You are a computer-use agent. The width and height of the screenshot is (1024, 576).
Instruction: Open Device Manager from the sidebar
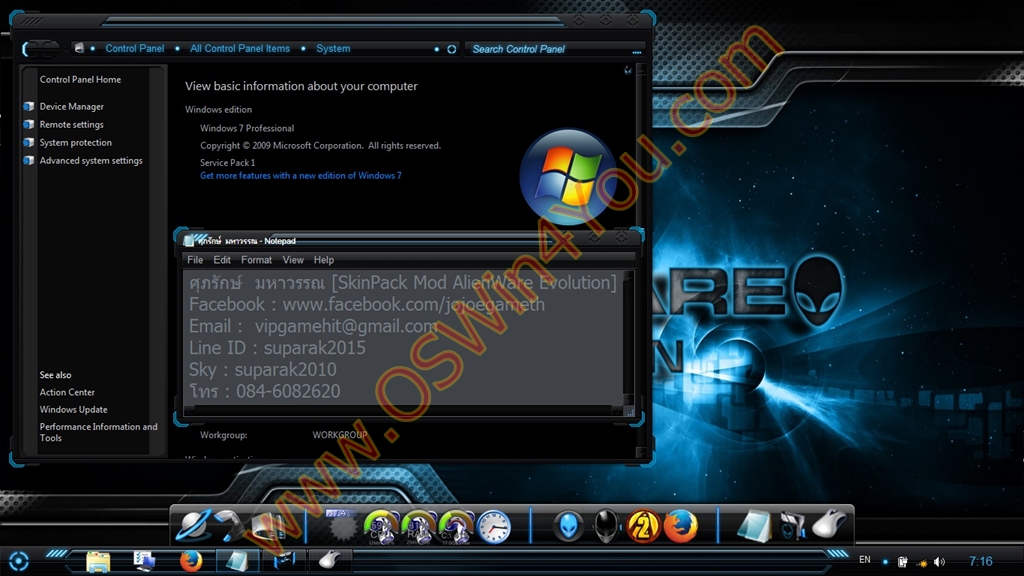pos(71,106)
